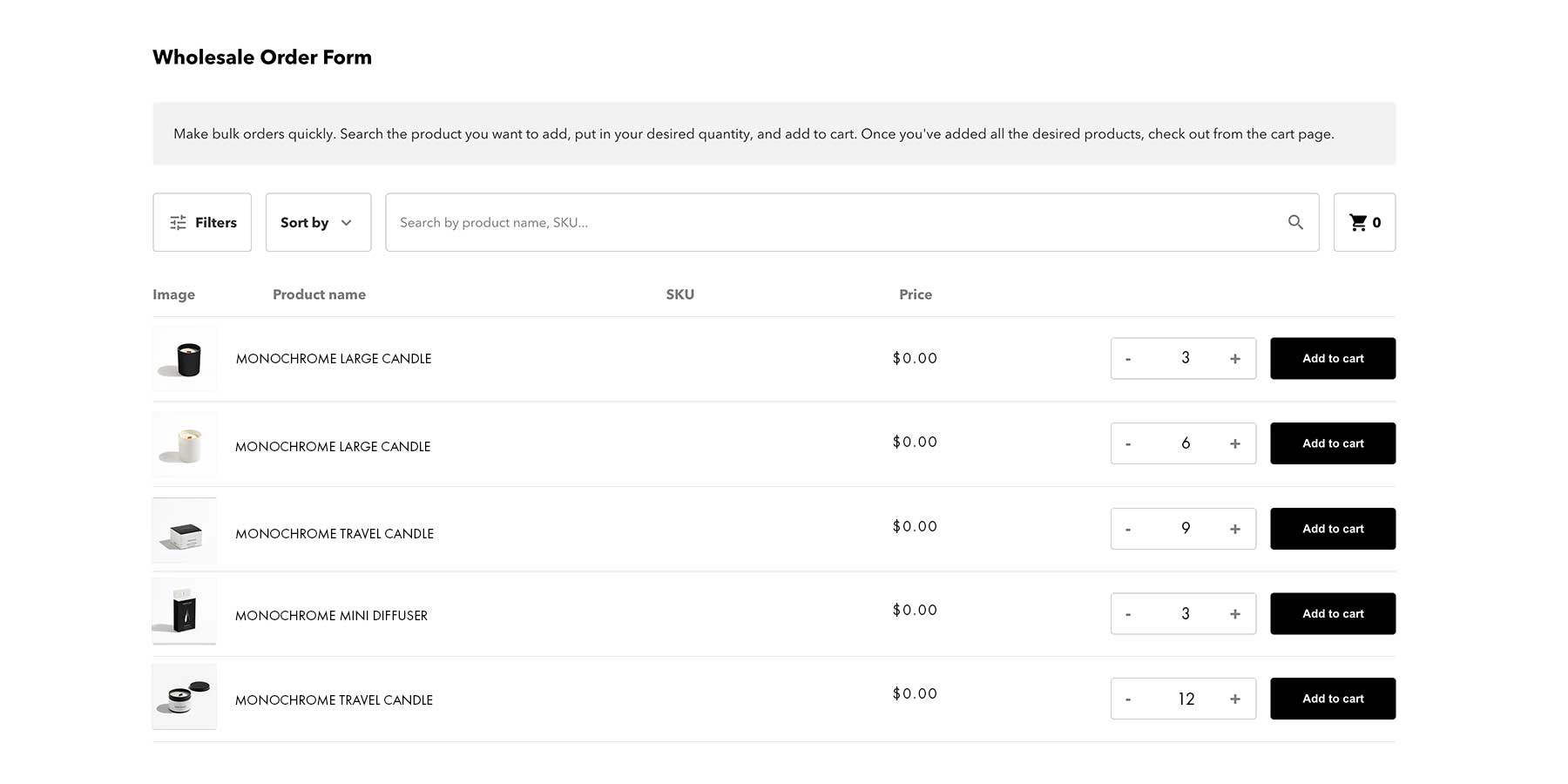Add white Monochrome Large Candle to cart

[1332, 444]
